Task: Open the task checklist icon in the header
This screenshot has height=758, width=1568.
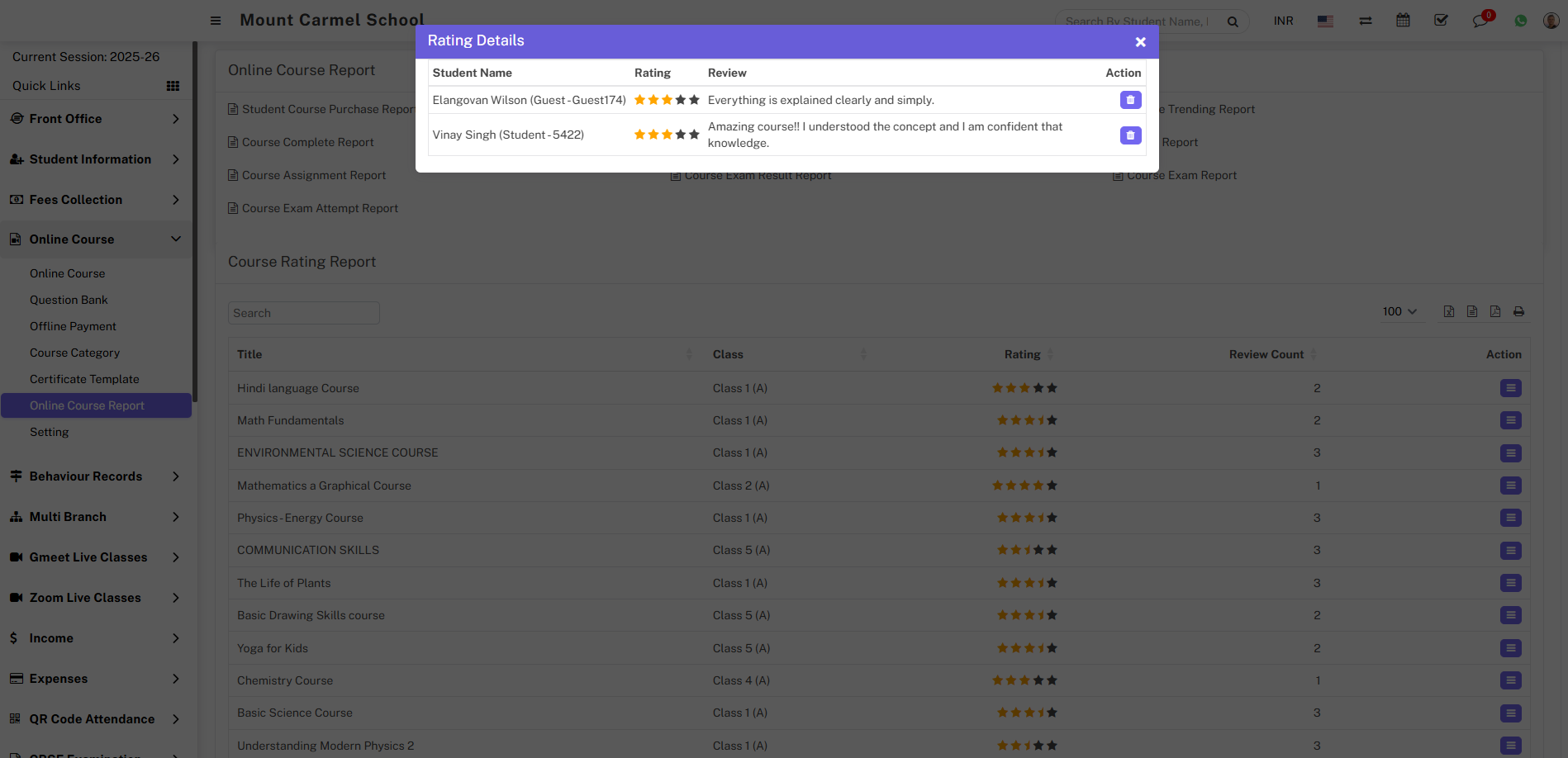Action: (x=1441, y=21)
